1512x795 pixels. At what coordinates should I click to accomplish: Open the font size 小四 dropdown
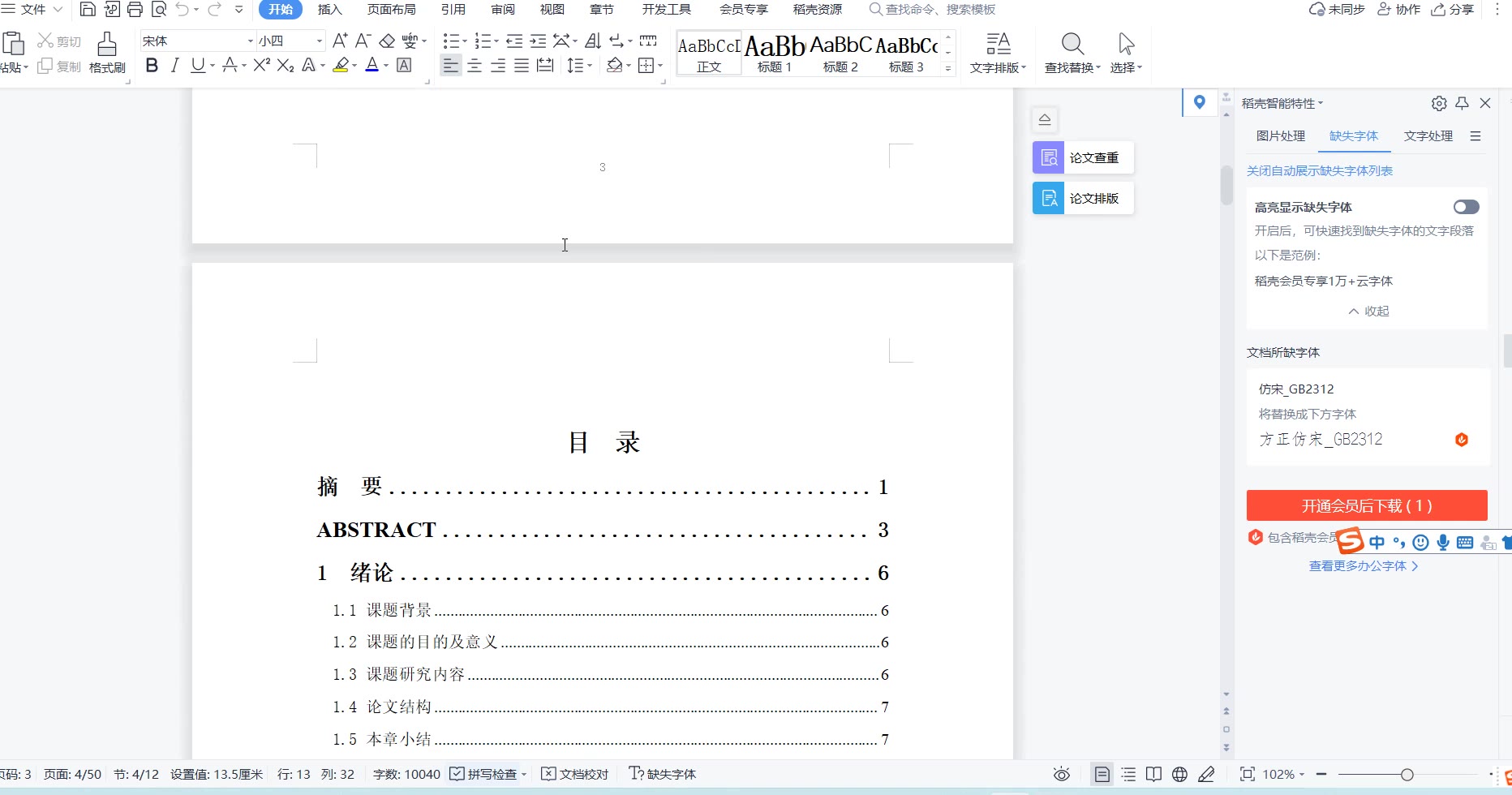(x=320, y=41)
